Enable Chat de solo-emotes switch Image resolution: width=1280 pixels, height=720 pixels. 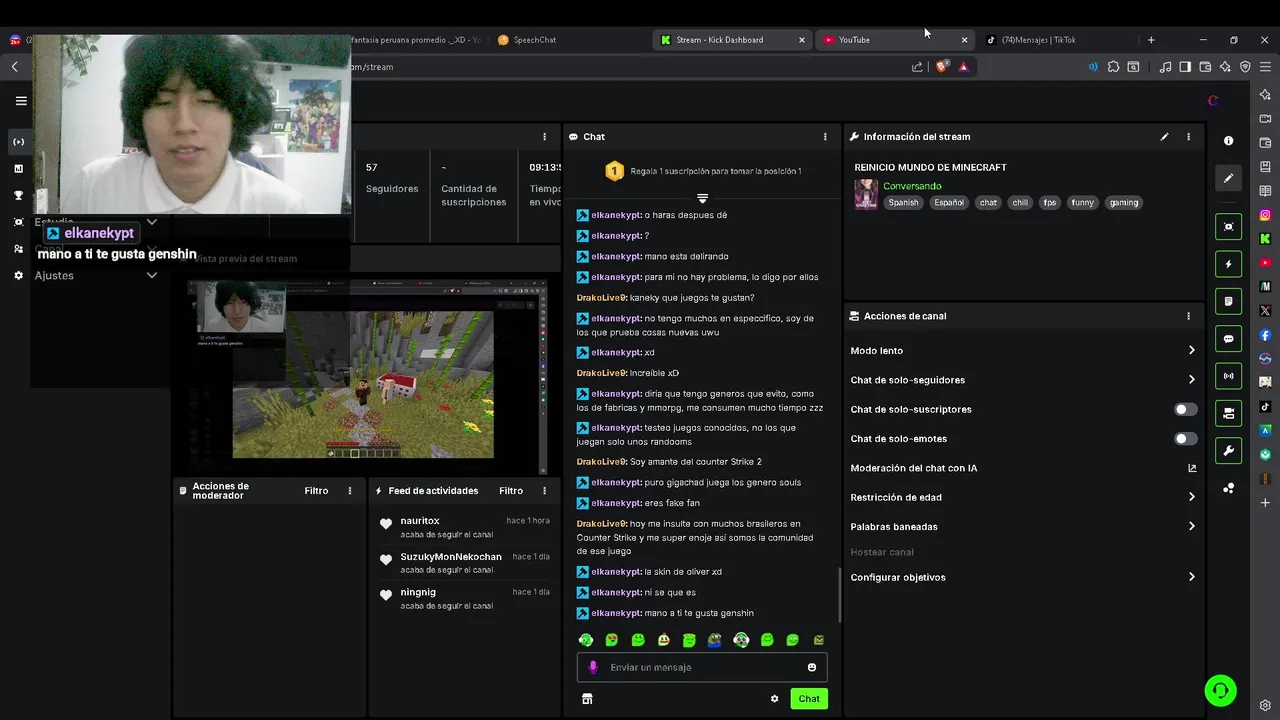[1185, 439]
